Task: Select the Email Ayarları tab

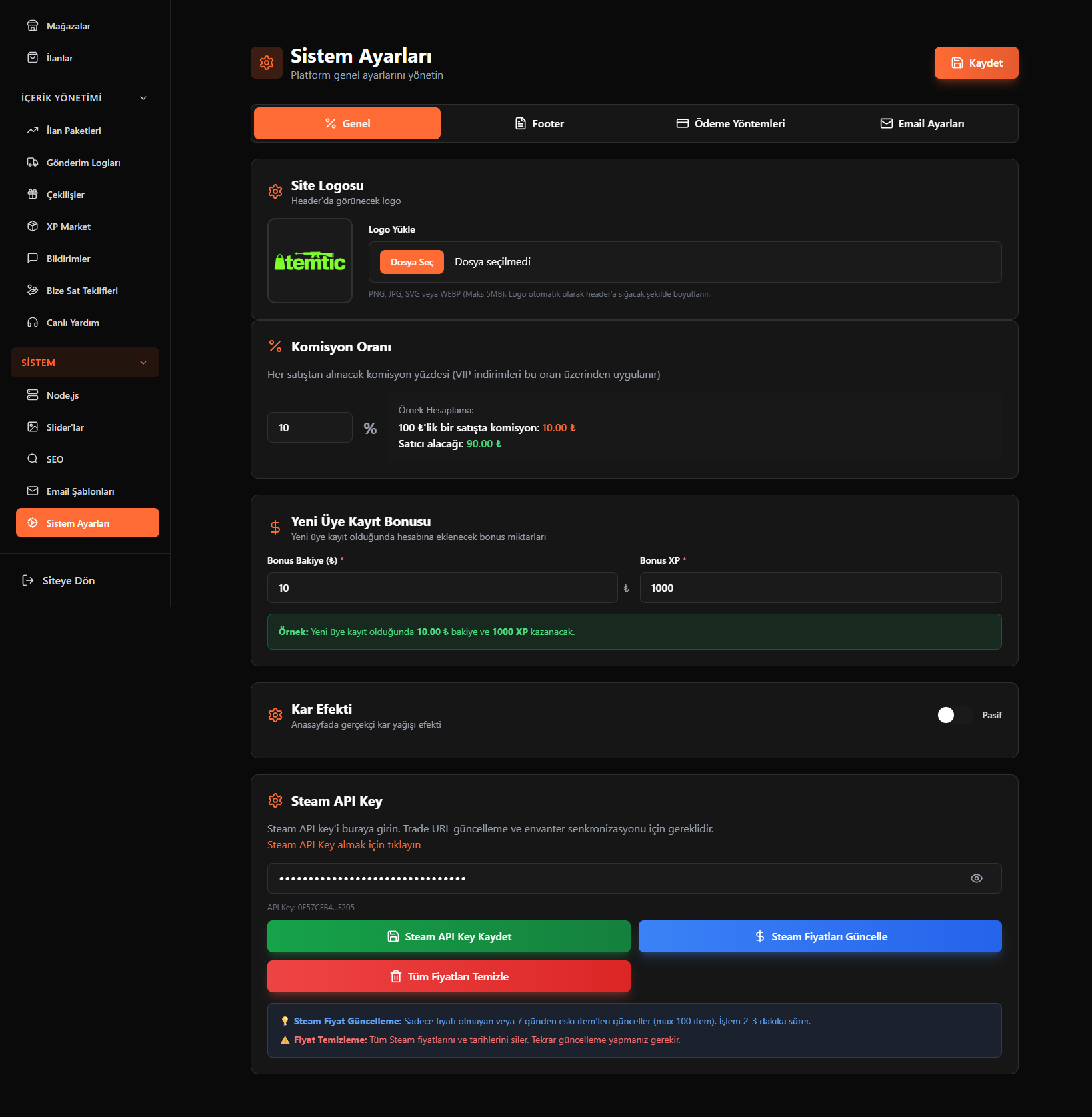Action: click(922, 124)
